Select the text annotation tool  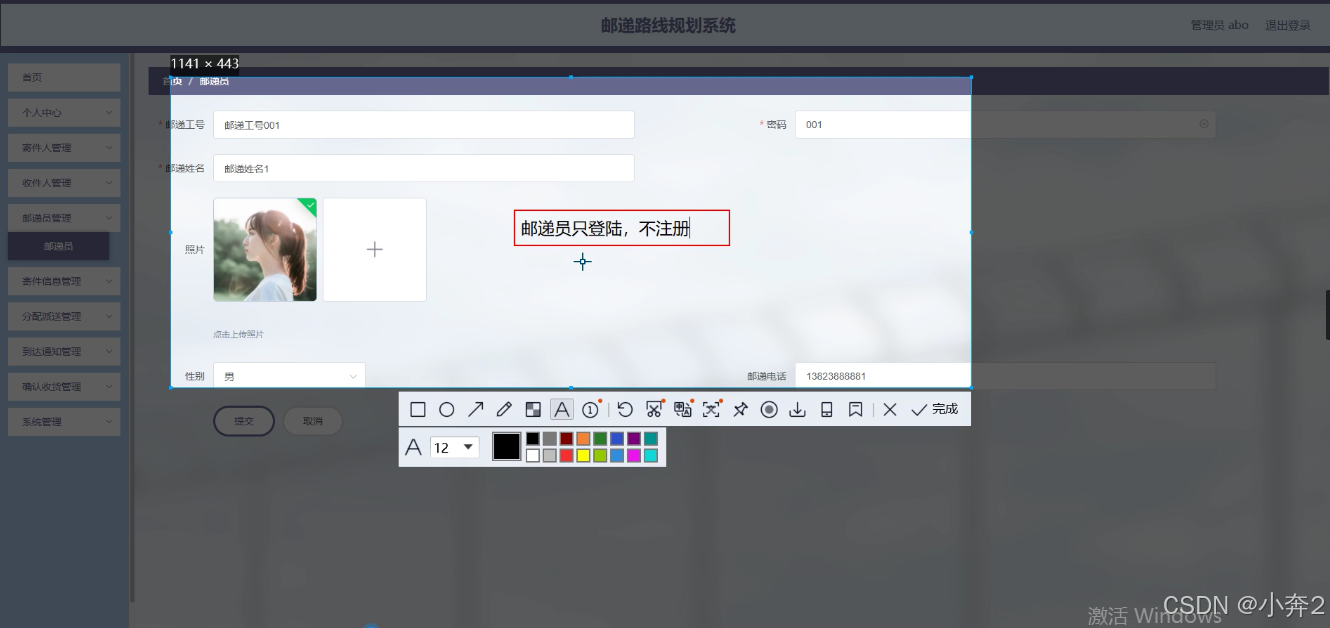tap(562, 409)
